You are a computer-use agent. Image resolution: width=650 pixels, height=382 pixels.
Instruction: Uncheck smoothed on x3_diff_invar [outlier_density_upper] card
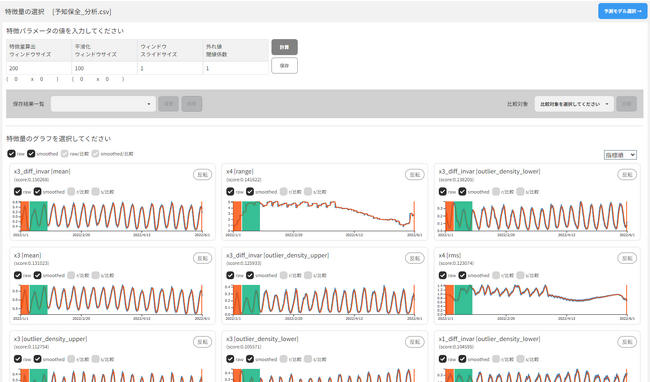(250, 275)
